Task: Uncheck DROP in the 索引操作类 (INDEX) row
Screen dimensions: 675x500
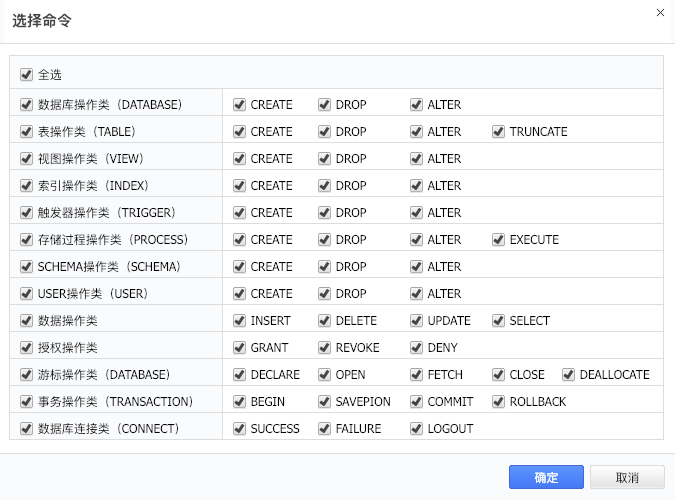Action: (x=325, y=185)
